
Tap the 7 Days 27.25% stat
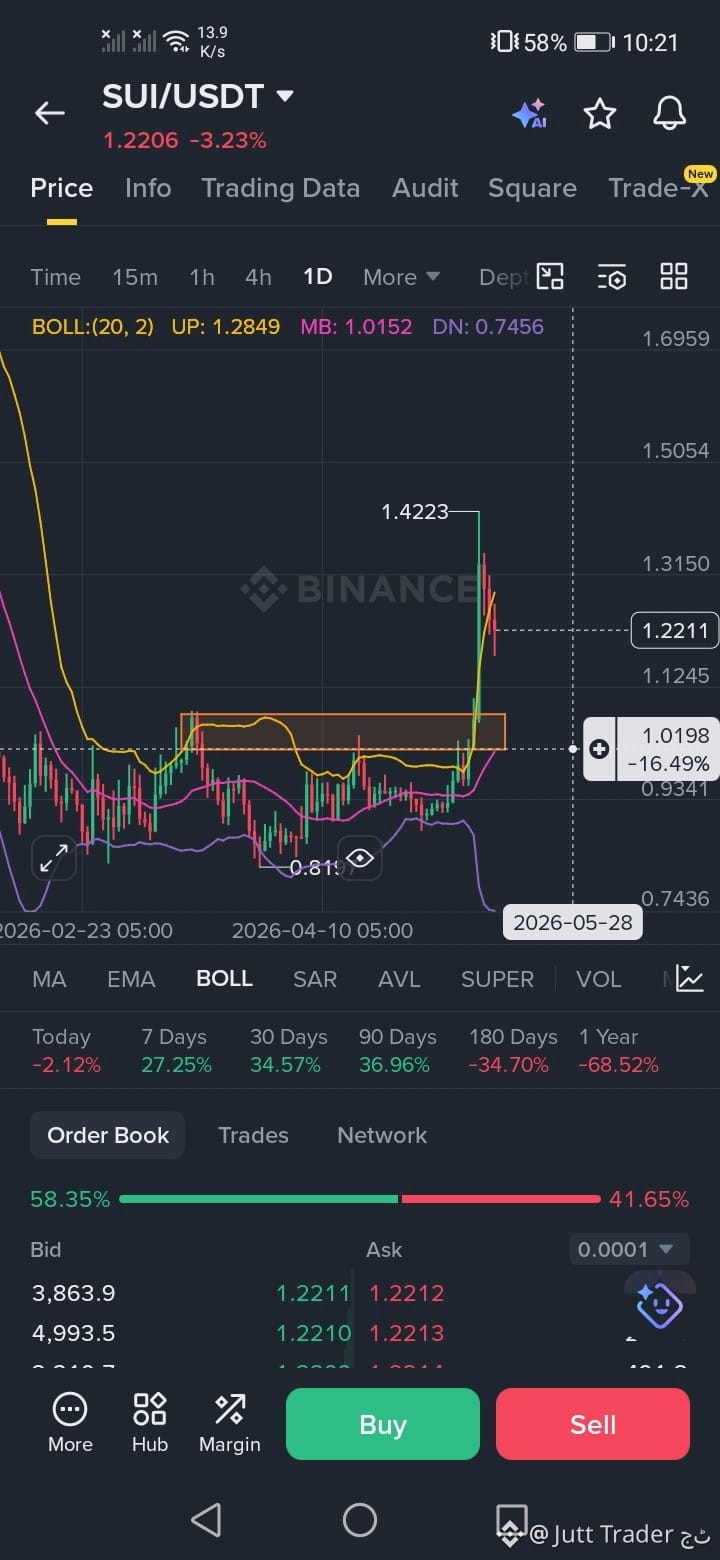(176, 1051)
